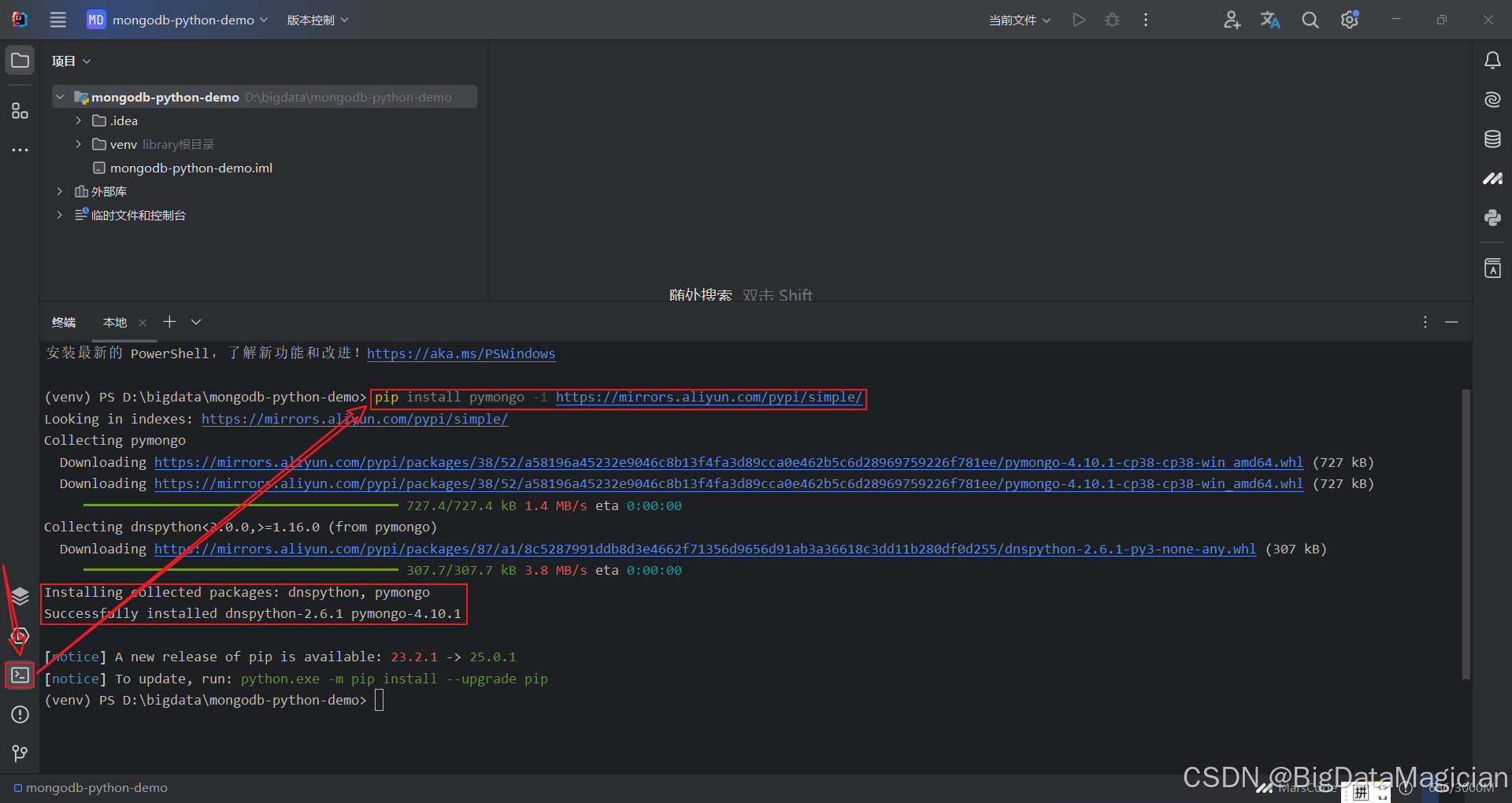Image resolution: width=1512 pixels, height=803 pixels.
Task: Click the Debug bug icon
Action: coord(1112,20)
